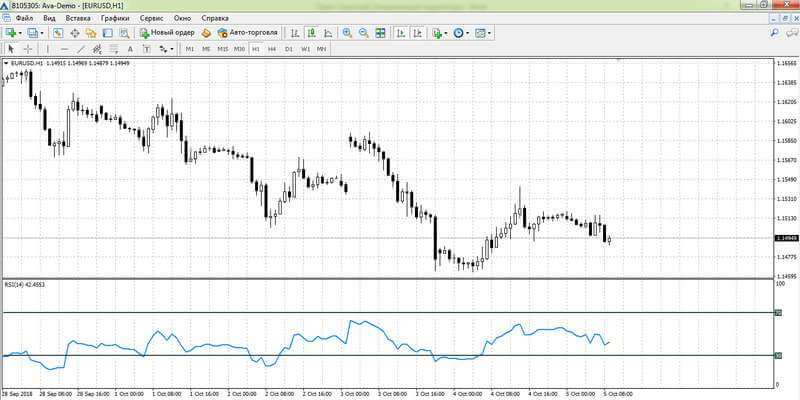Image resolution: width=800 pixels, height=400 pixels.
Task: Click the search magnifier icon
Action: pyautogui.click(x=774, y=33)
